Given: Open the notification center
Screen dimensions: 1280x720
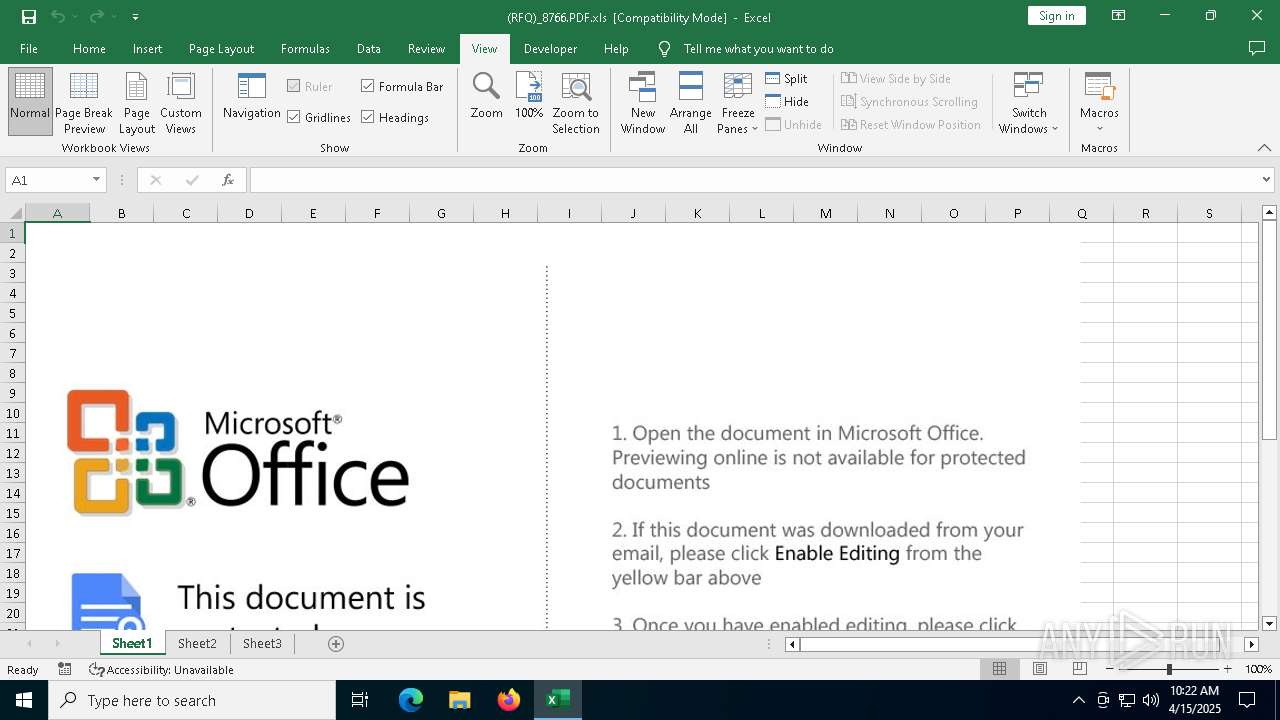Looking at the screenshot, I should tap(1247, 700).
